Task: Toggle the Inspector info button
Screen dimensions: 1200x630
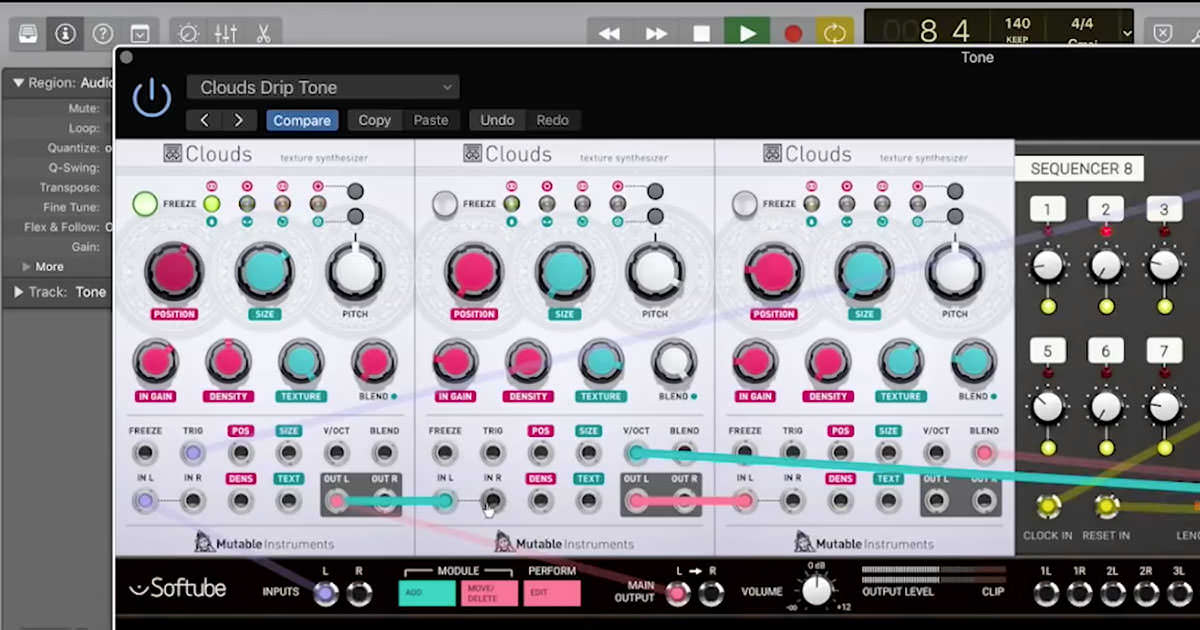Action: pos(66,33)
